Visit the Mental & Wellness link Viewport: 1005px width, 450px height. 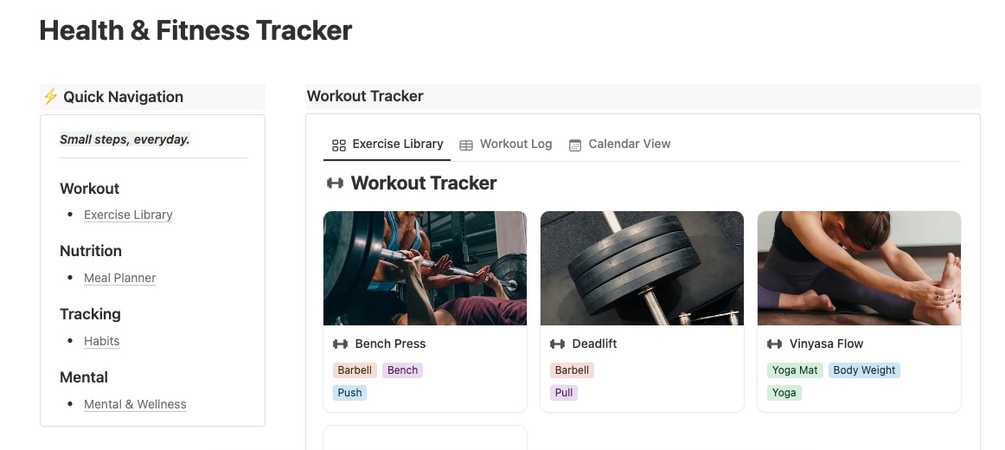pyautogui.click(x=135, y=405)
